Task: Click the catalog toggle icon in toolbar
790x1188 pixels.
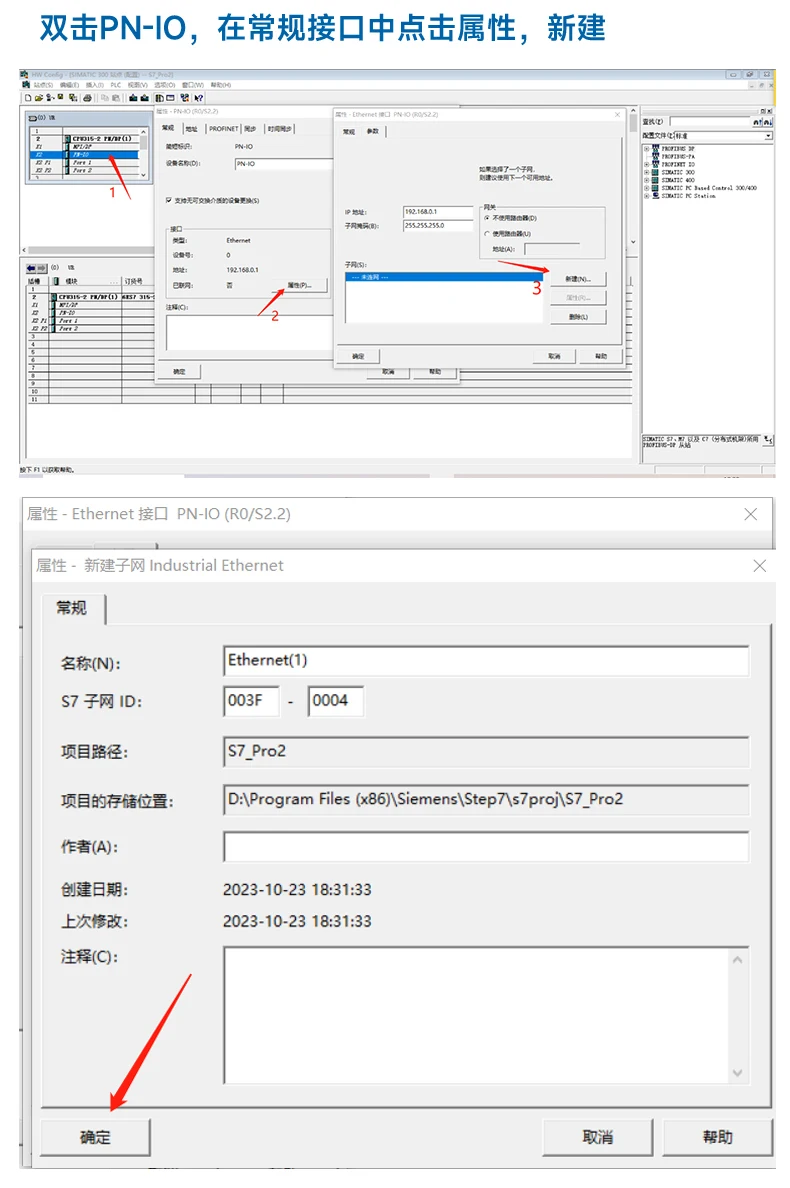Action: (159, 97)
